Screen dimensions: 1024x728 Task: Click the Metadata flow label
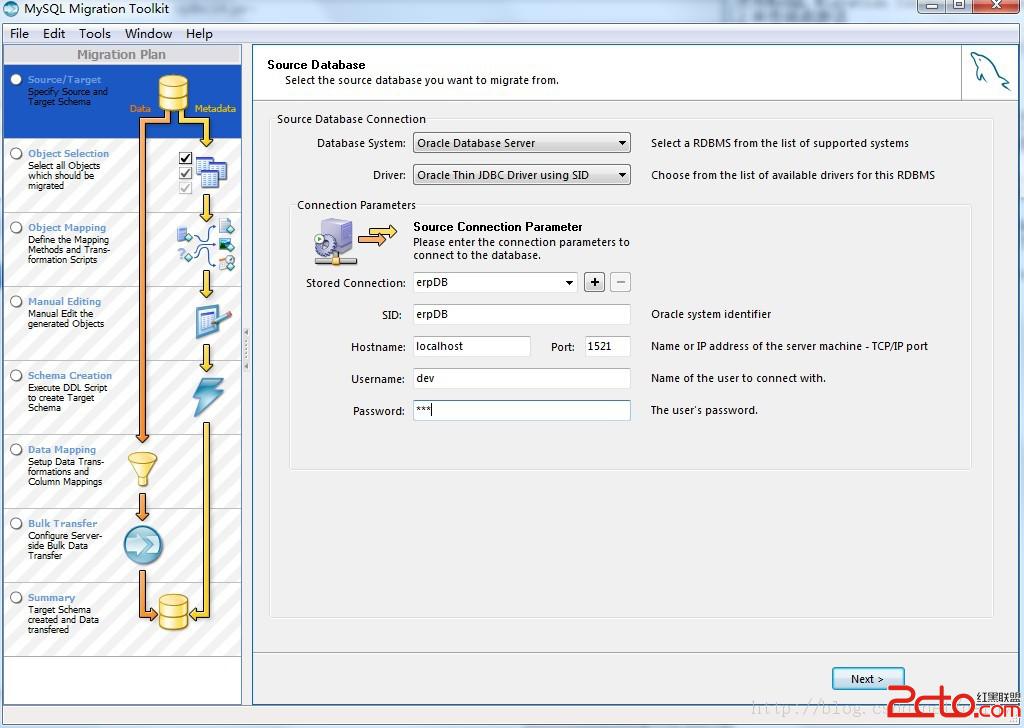[215, 108]
